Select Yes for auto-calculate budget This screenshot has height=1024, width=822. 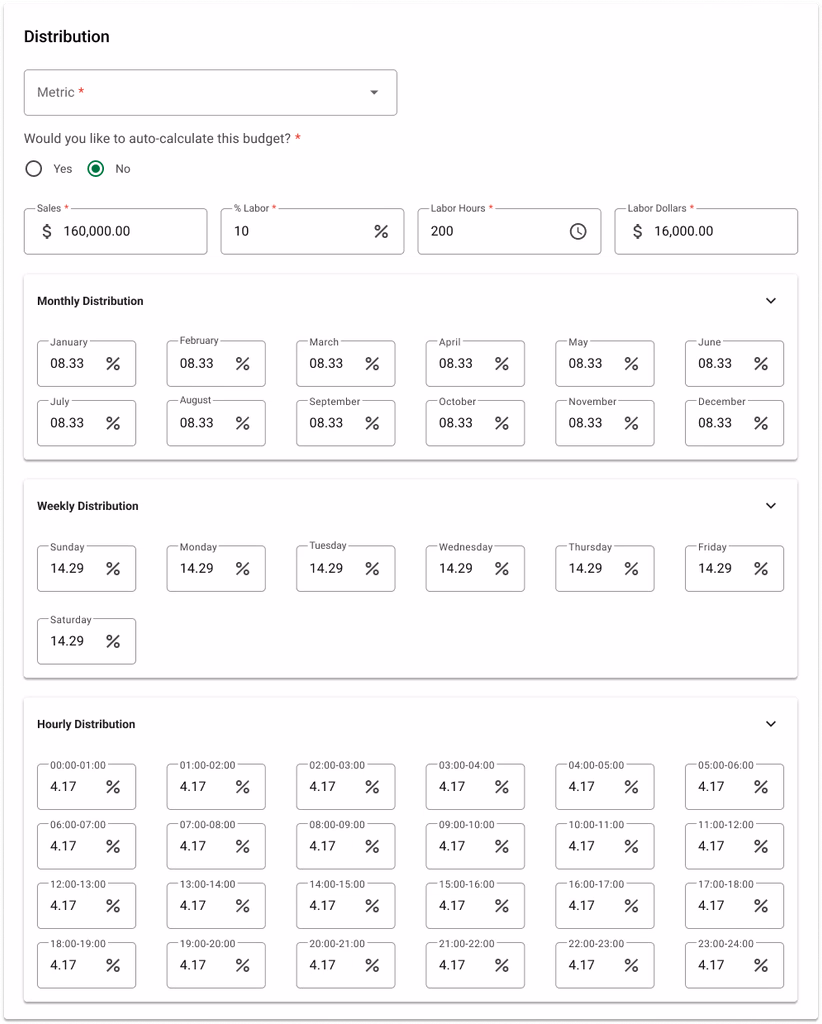tap(34, 169)
